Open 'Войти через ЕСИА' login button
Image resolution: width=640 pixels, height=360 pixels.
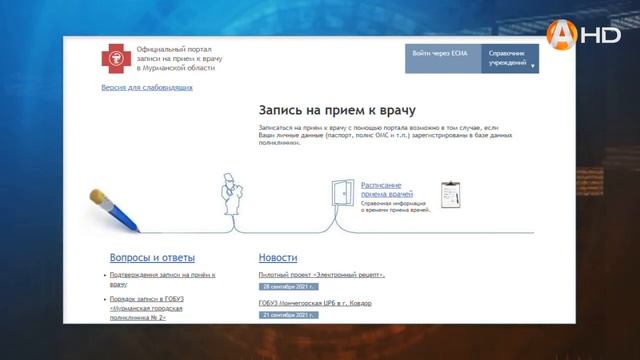click(443, 58)
